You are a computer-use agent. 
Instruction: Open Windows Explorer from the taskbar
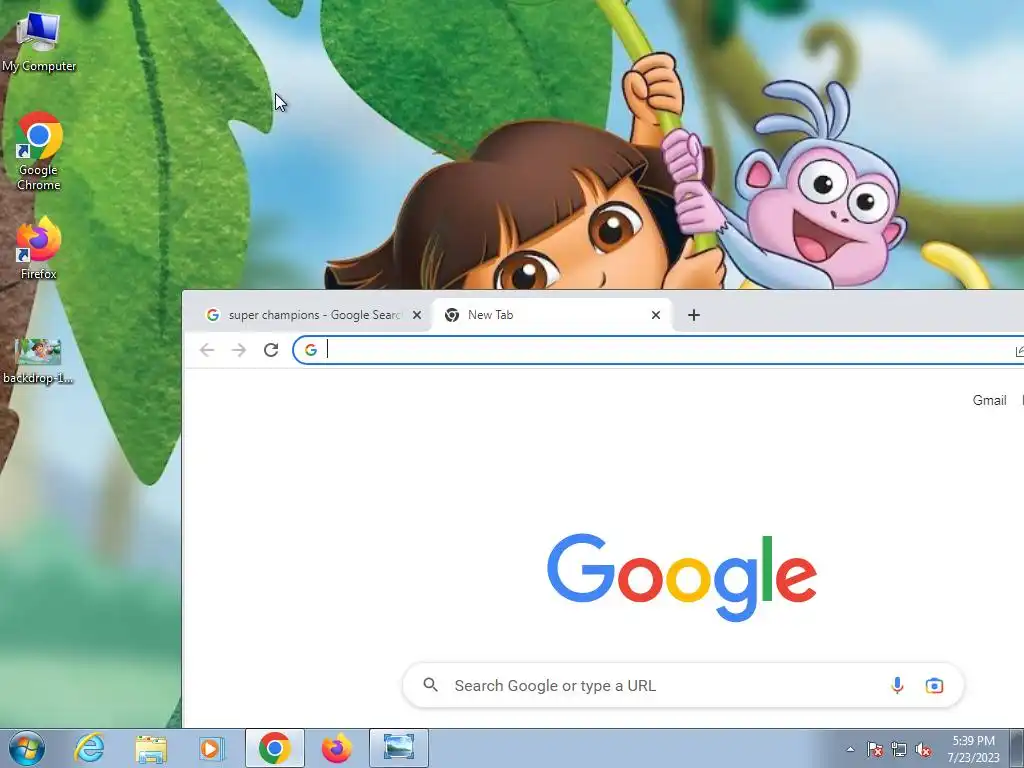point(151,748)
